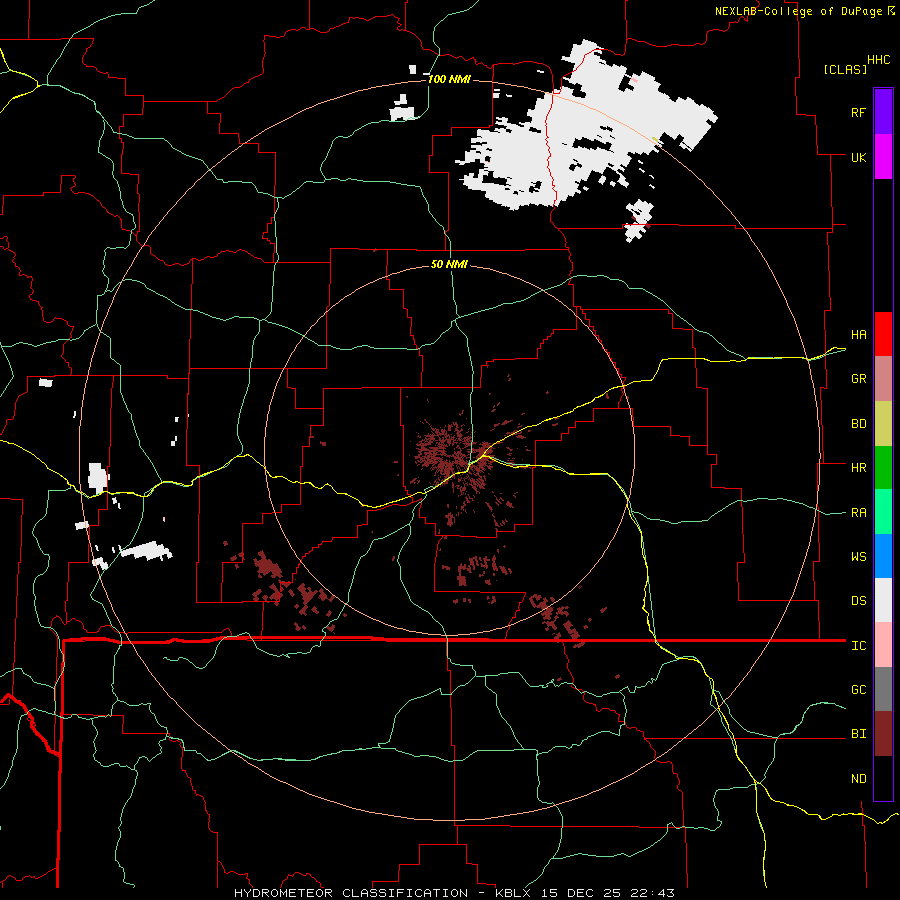
Task: Select the GR salmon color swatch
Action: point(883,379)
